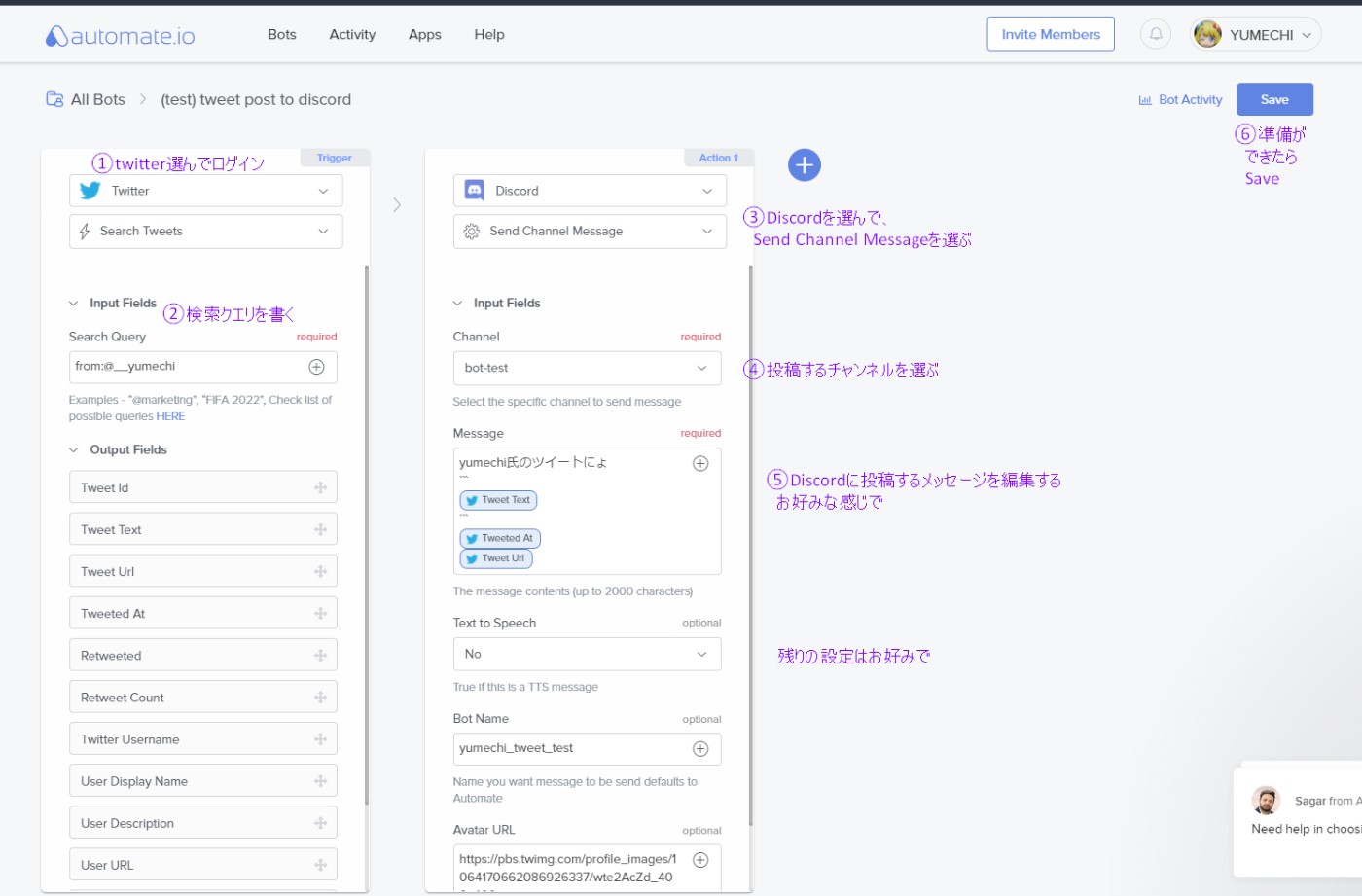Click the YUMECHI profile avatar

(x=1207, y=34)
